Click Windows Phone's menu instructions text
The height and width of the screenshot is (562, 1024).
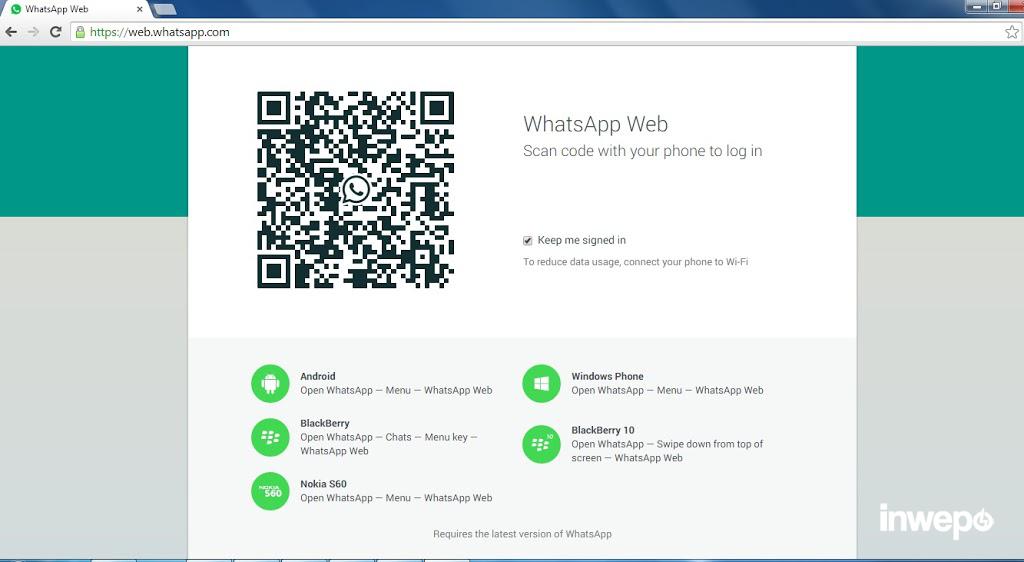click(x=667, y=390)
